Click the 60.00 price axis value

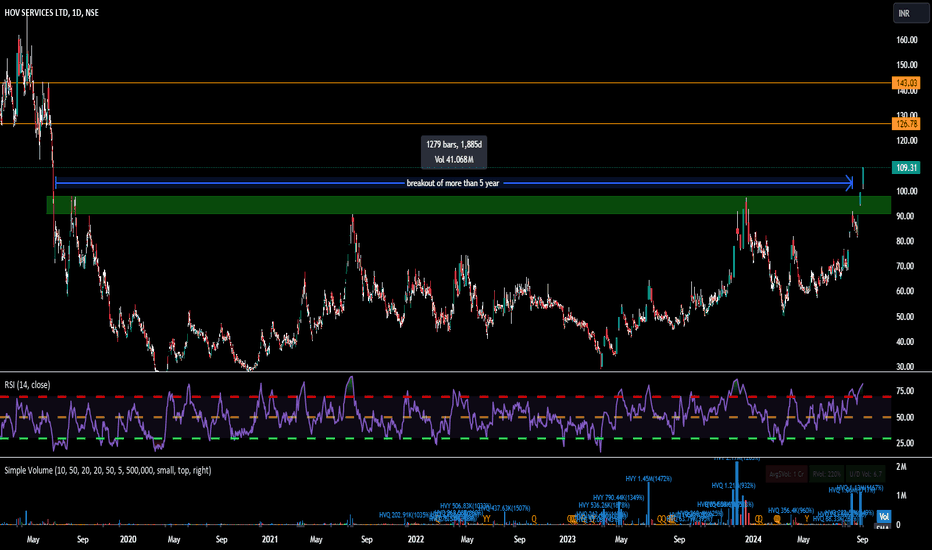(905, 291)
